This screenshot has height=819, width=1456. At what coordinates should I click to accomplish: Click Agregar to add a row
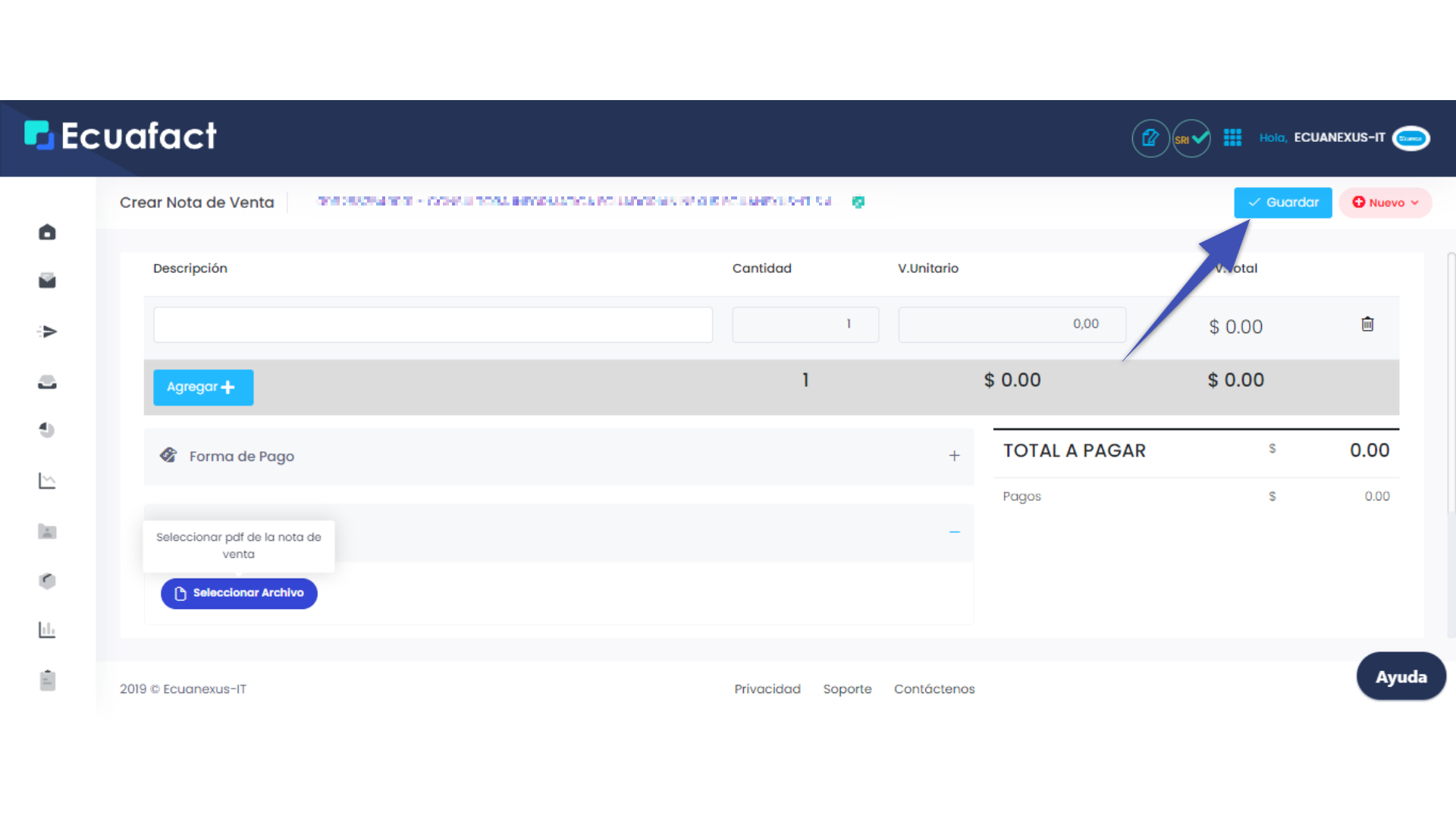click(202, 388)
